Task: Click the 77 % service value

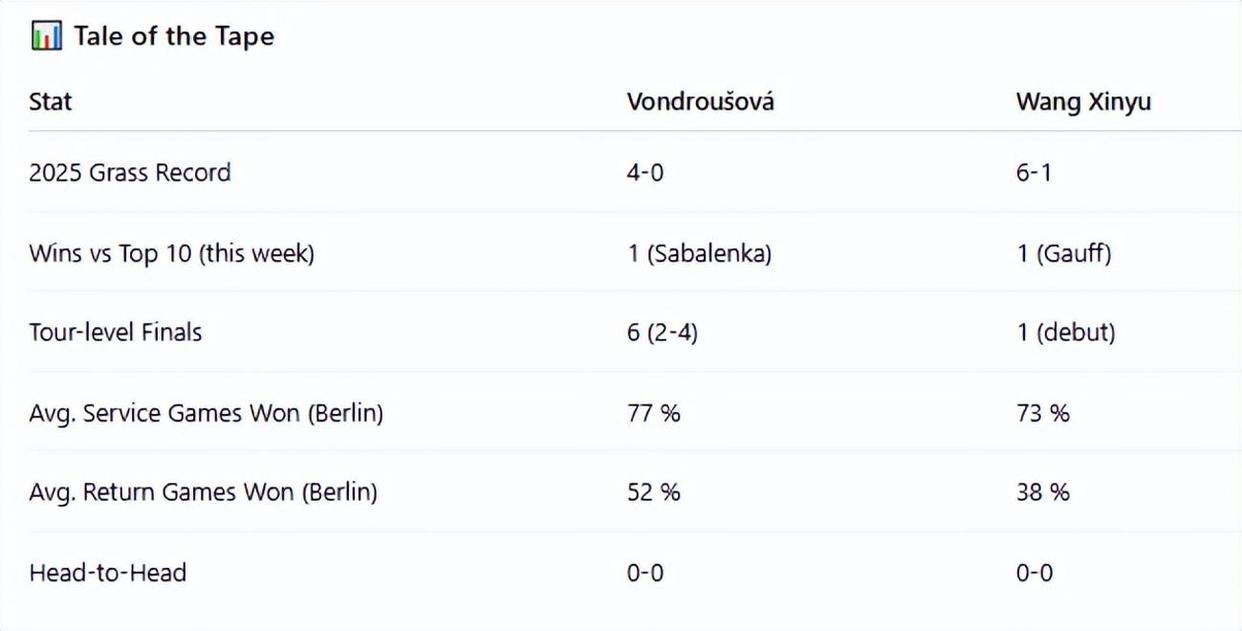Action: (653, 412)
